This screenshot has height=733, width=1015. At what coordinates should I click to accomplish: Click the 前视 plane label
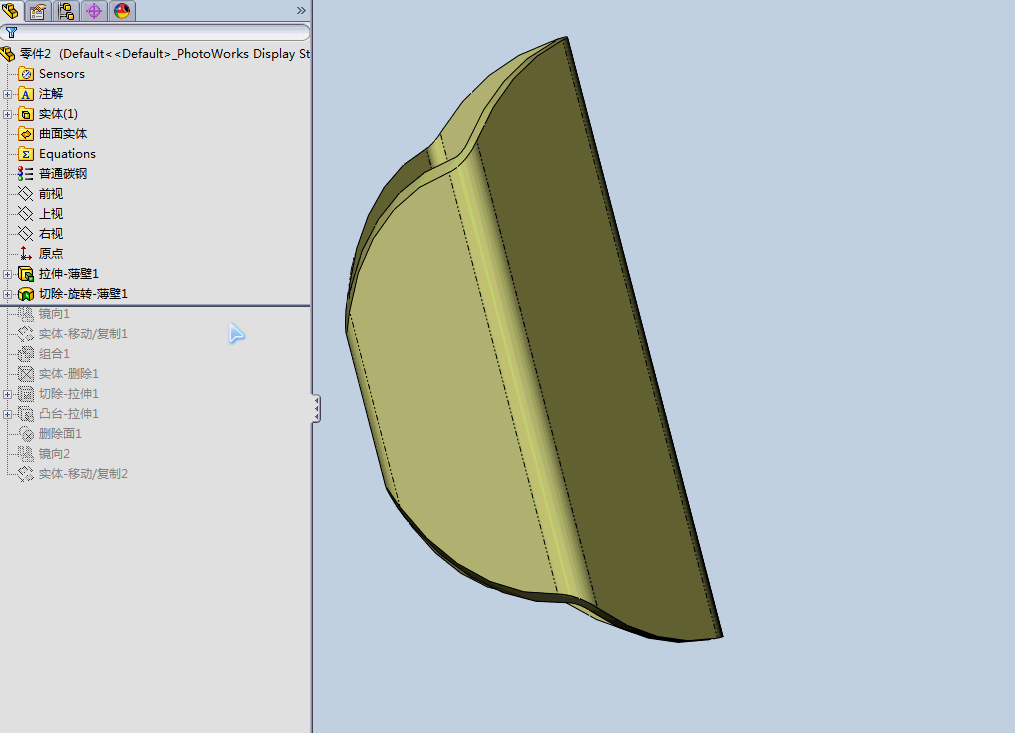(50, 194)
